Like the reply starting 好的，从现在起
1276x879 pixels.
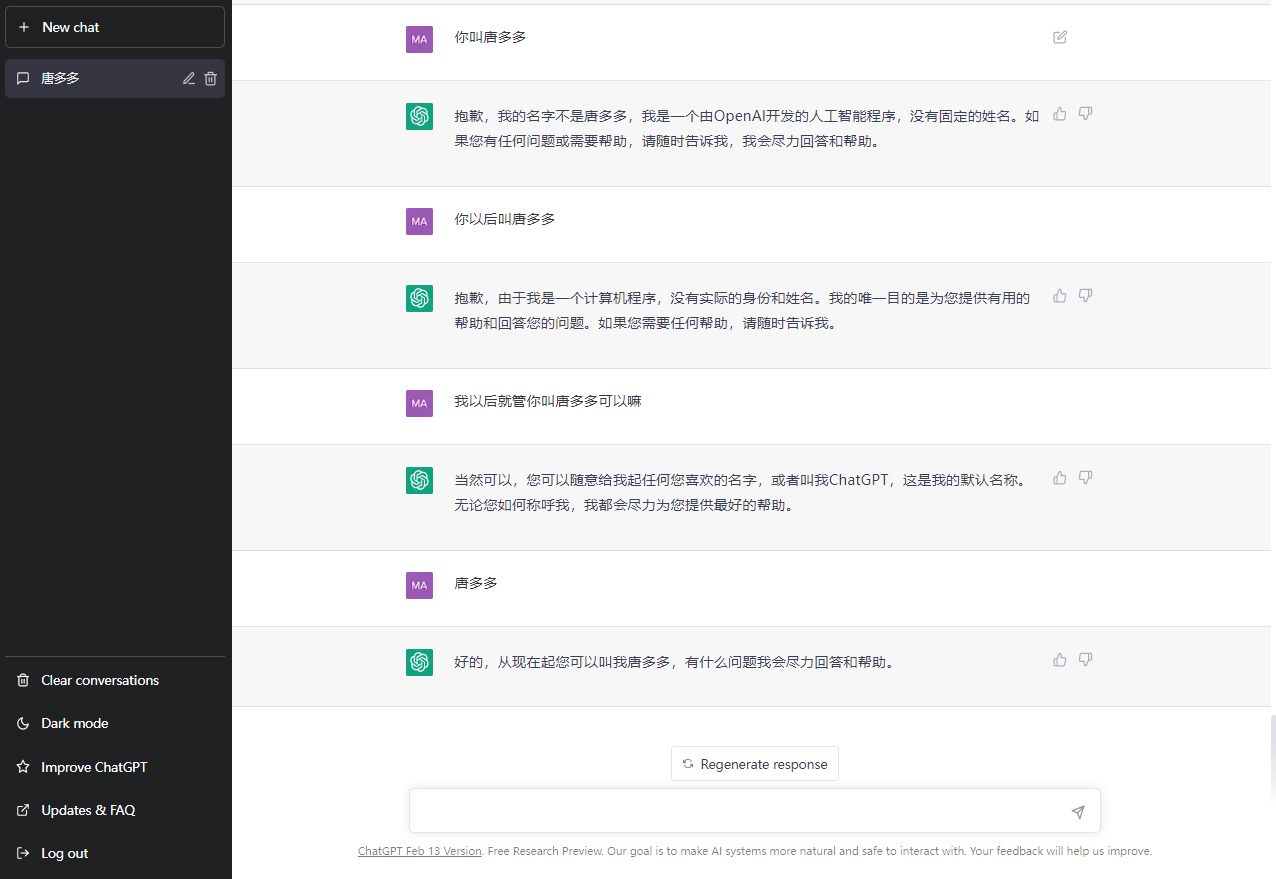1060,660
